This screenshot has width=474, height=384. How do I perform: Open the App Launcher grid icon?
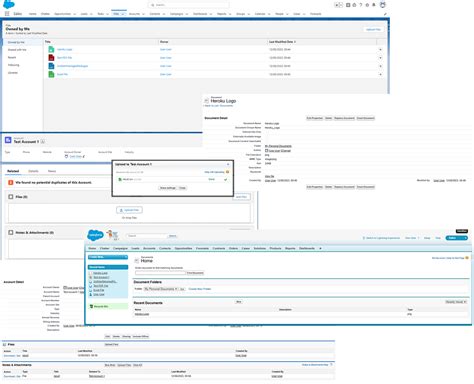pos(7,14)
